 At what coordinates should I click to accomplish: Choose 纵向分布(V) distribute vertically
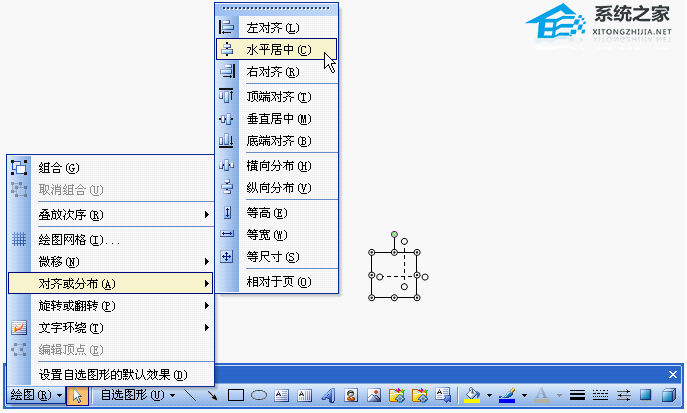(276, 187)
